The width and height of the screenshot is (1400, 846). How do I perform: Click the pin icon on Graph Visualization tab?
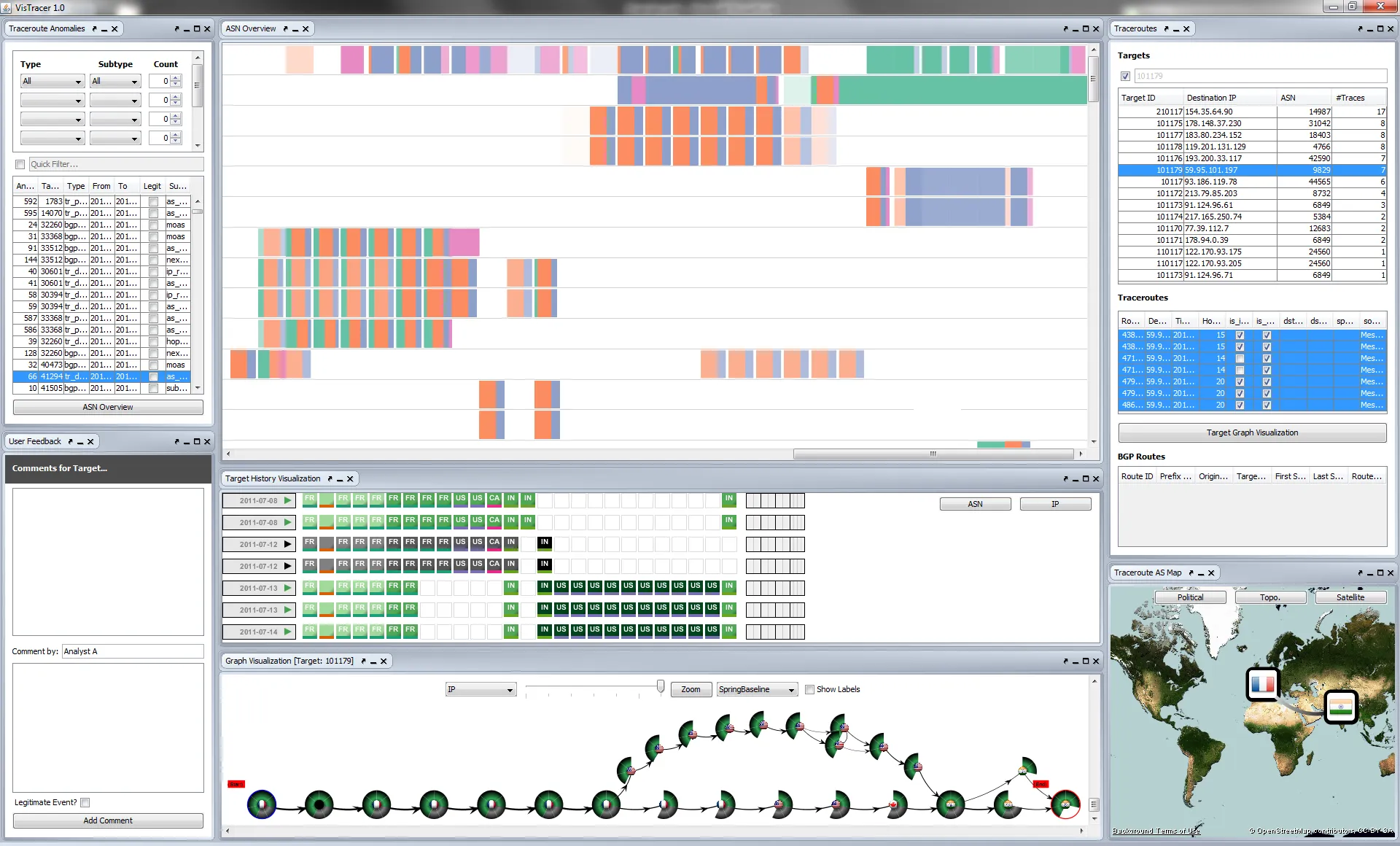point(363,661)
